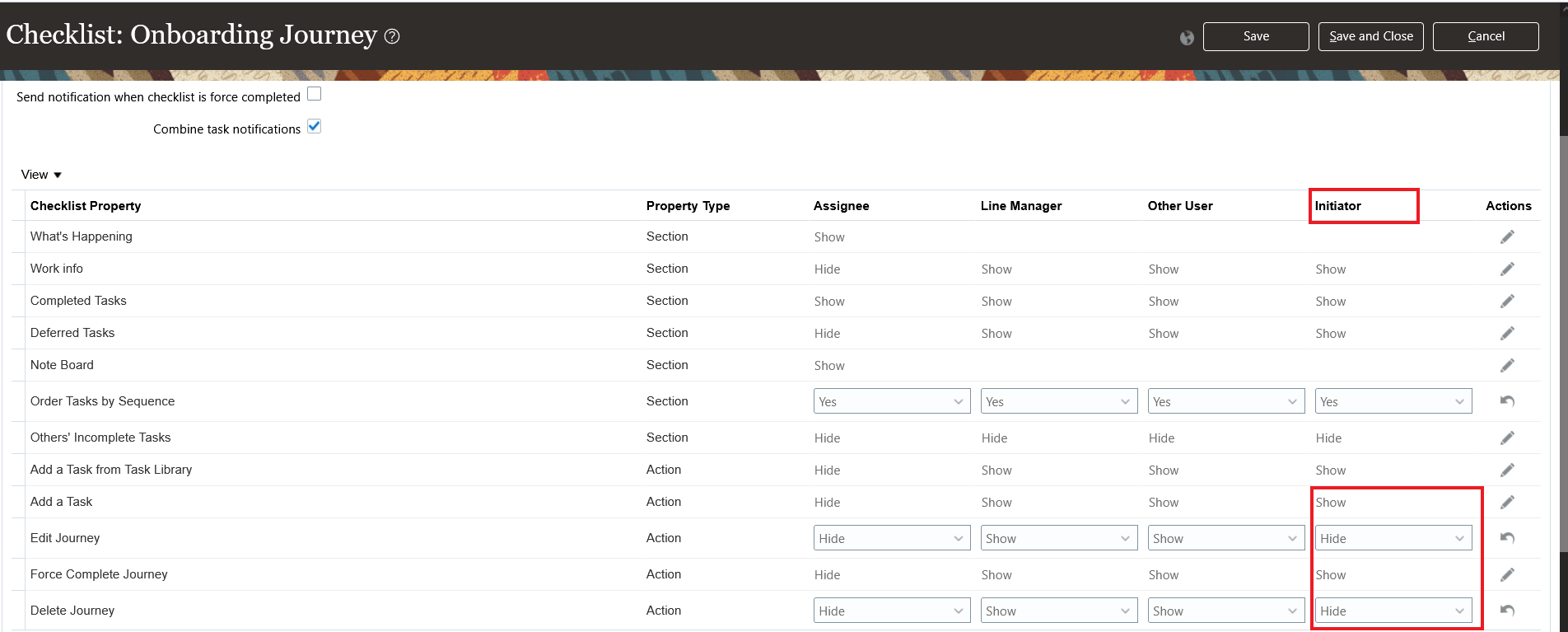Select the Force Complete Journey property name
Image resolution: width=1568 pixels, height=632 pixels.
pos(99,574)
